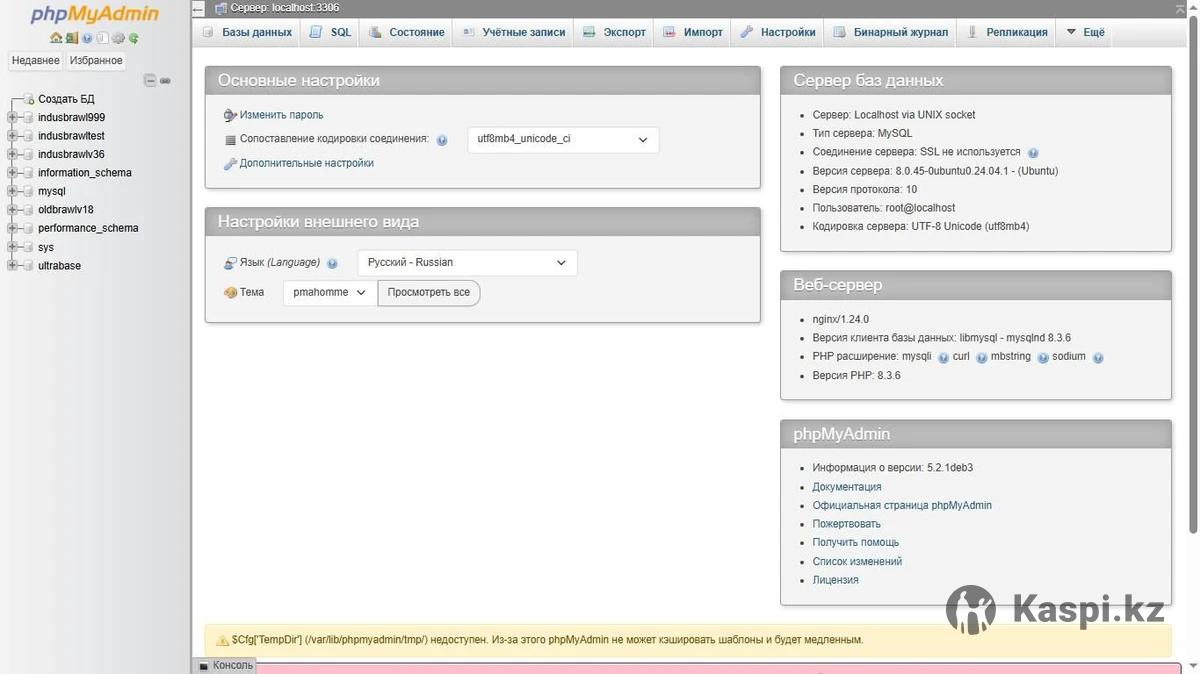1200x674 pixels.
Task: Open the connection collation utf8mb4_unicode_ci dropdown
Action: [563, 140]
